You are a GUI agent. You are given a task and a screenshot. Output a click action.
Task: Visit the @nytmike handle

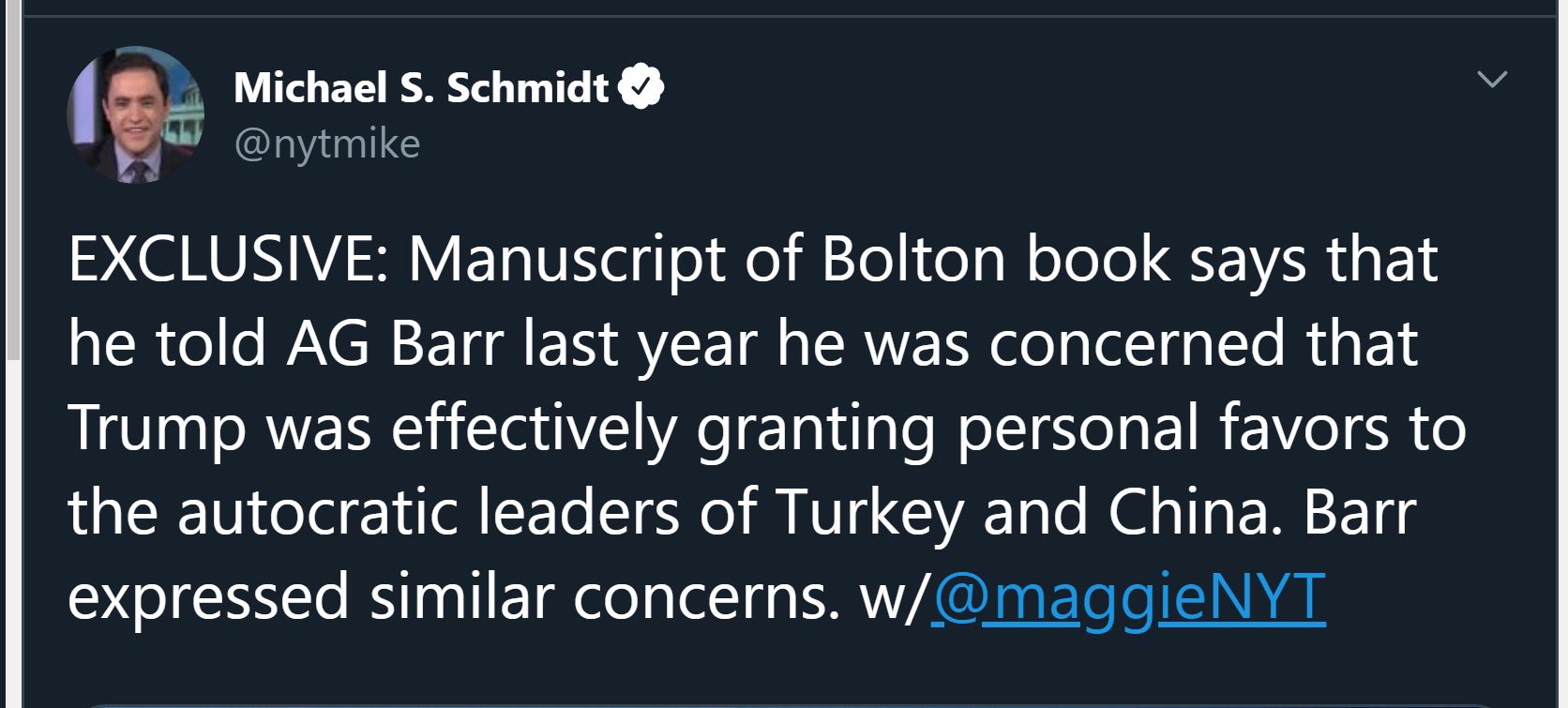(x=326, y=143)
